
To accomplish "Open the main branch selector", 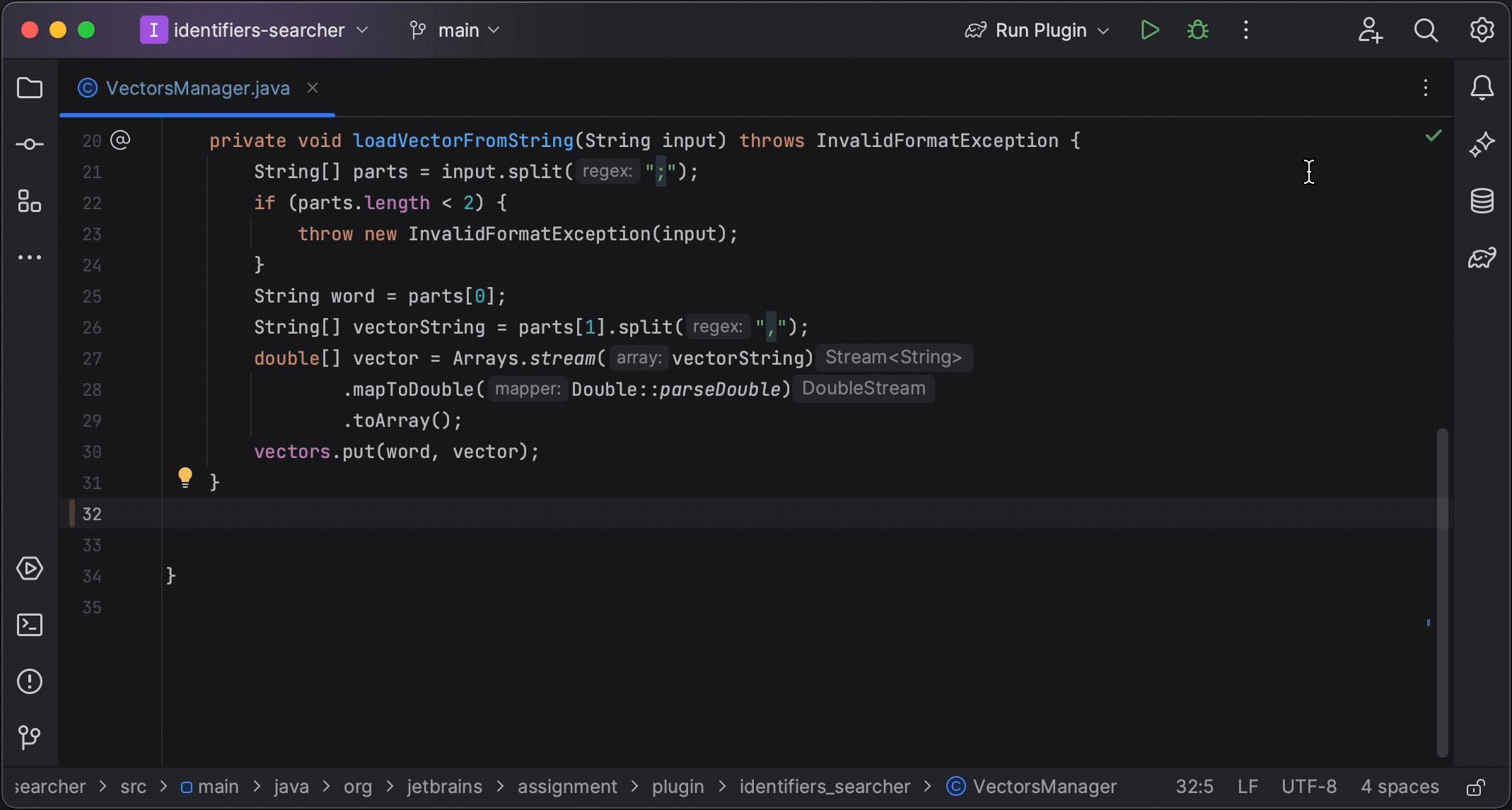I will pos(455,30).
